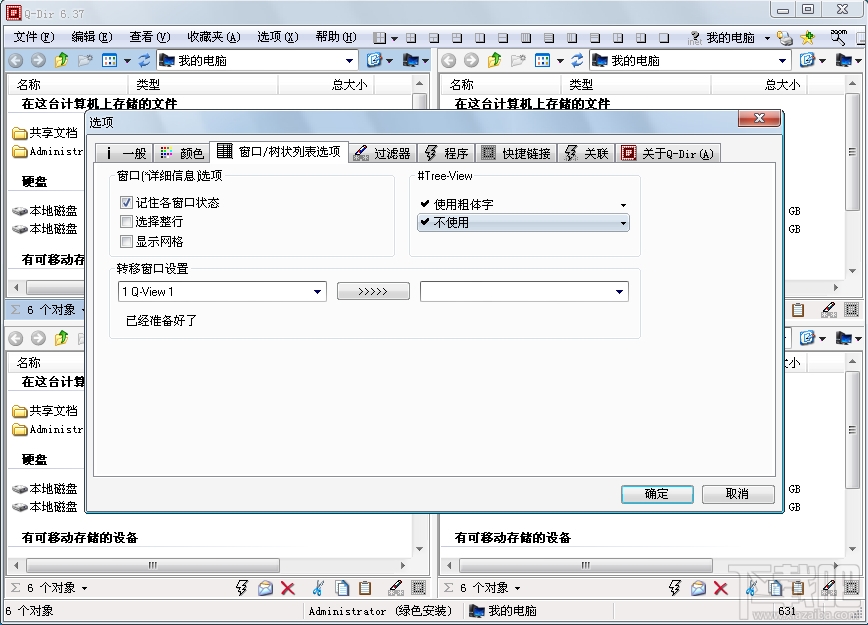Open the 使用粗体字 dropdown

coord(524,204)
